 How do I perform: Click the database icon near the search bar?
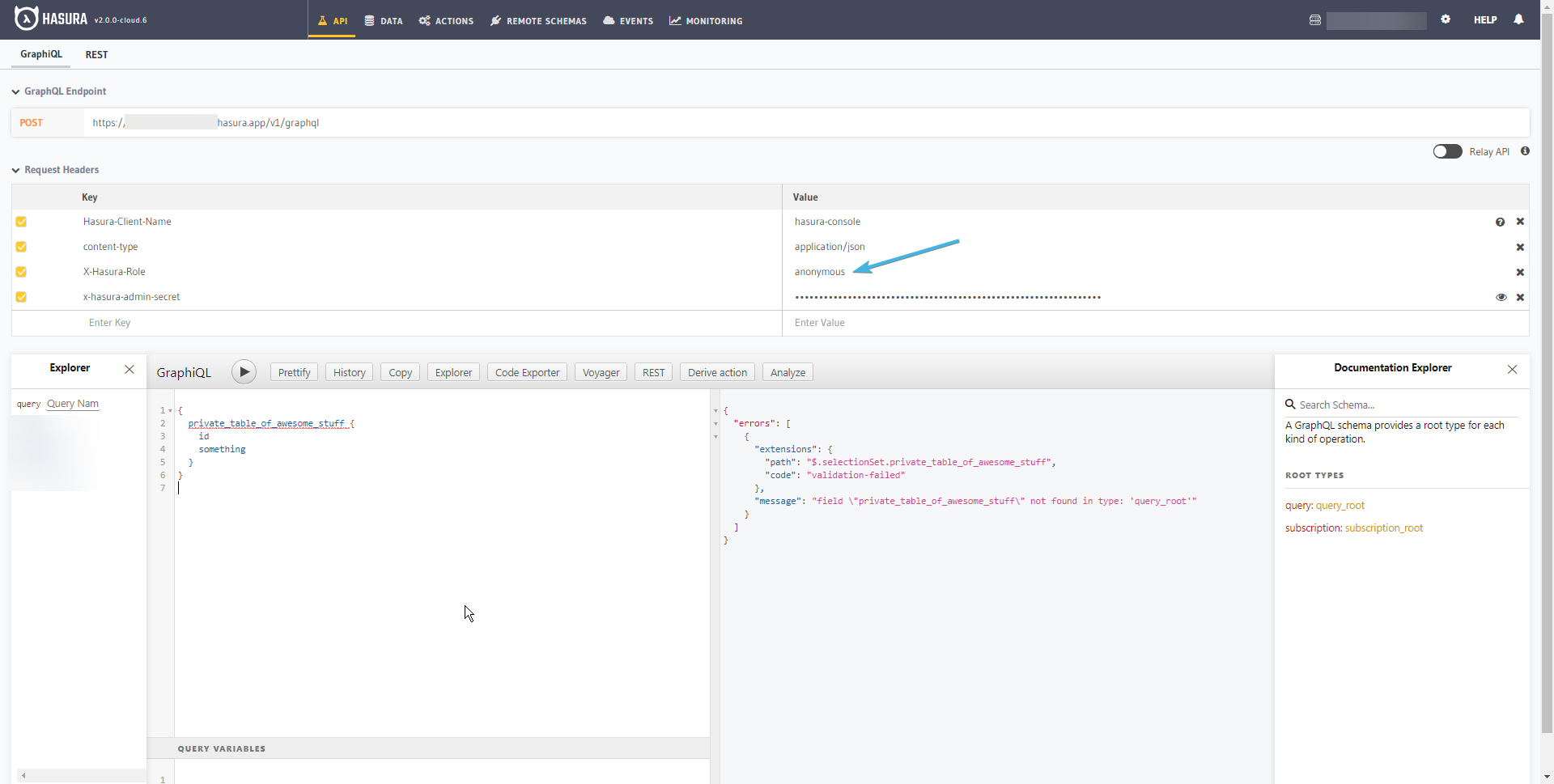(1314, 19)
